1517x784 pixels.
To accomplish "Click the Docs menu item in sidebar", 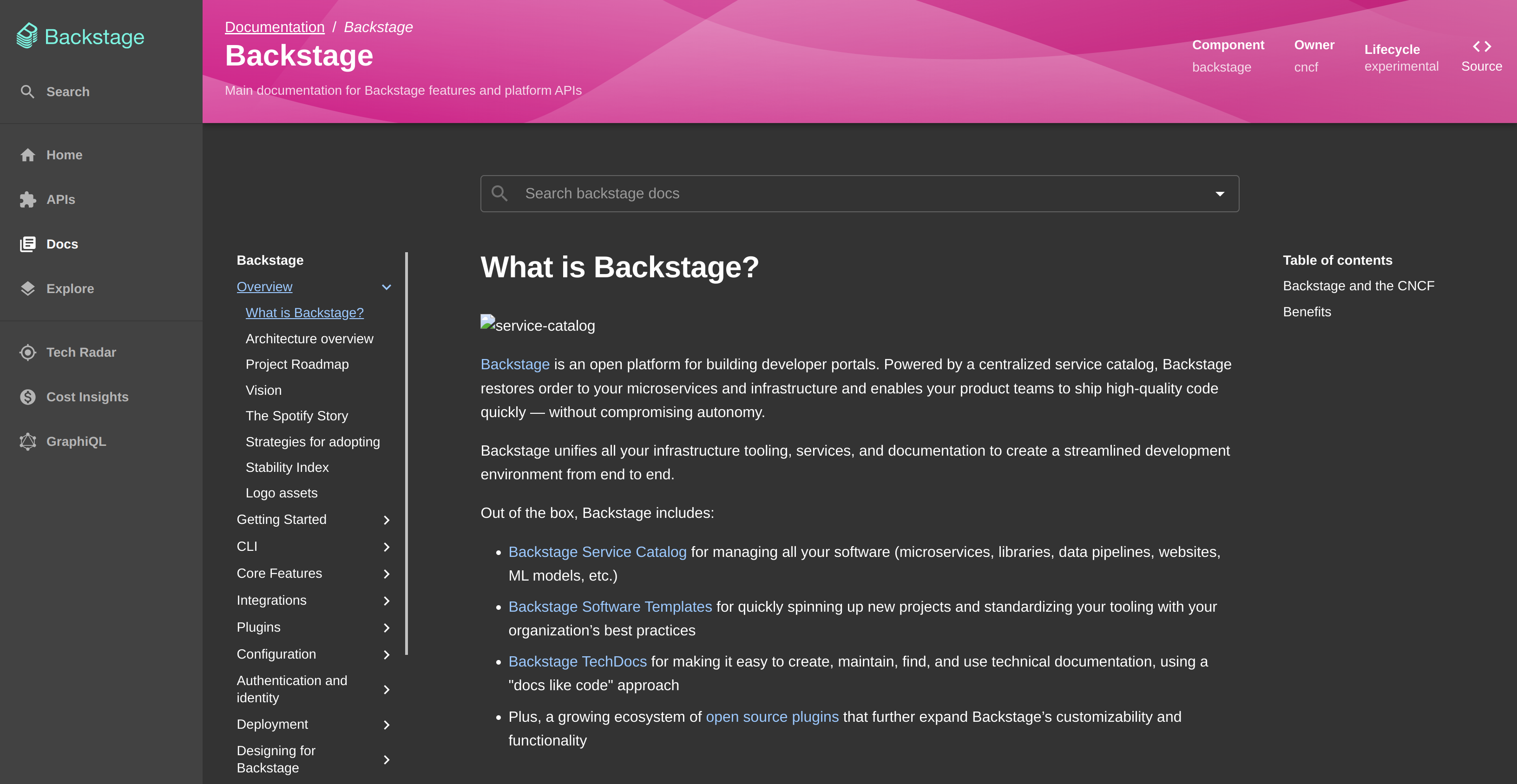I will 62,244.
